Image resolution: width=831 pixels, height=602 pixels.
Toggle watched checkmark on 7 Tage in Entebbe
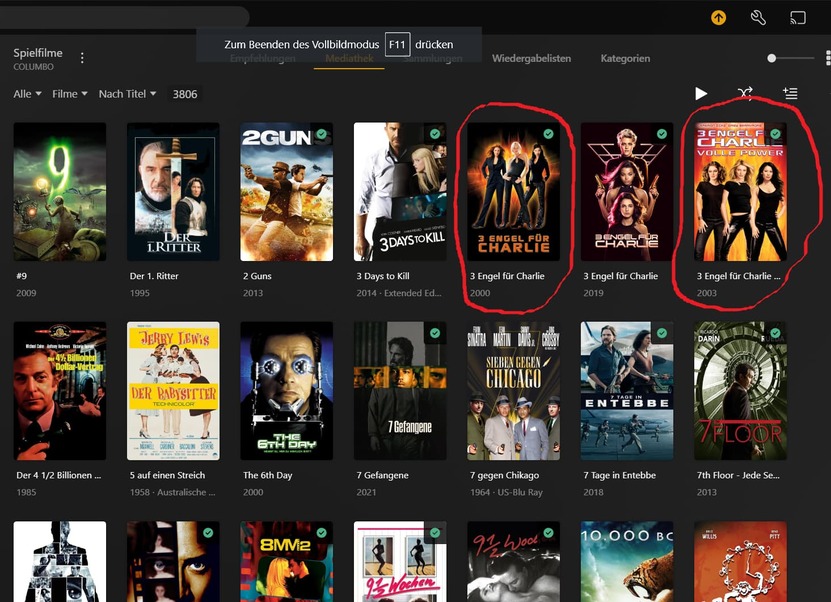pos(662,333)
